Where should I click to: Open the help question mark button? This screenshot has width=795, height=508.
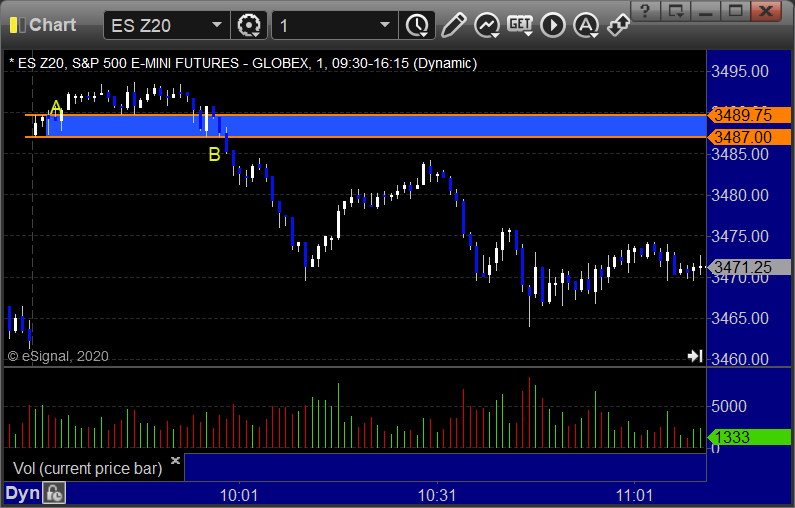[645, 11]
